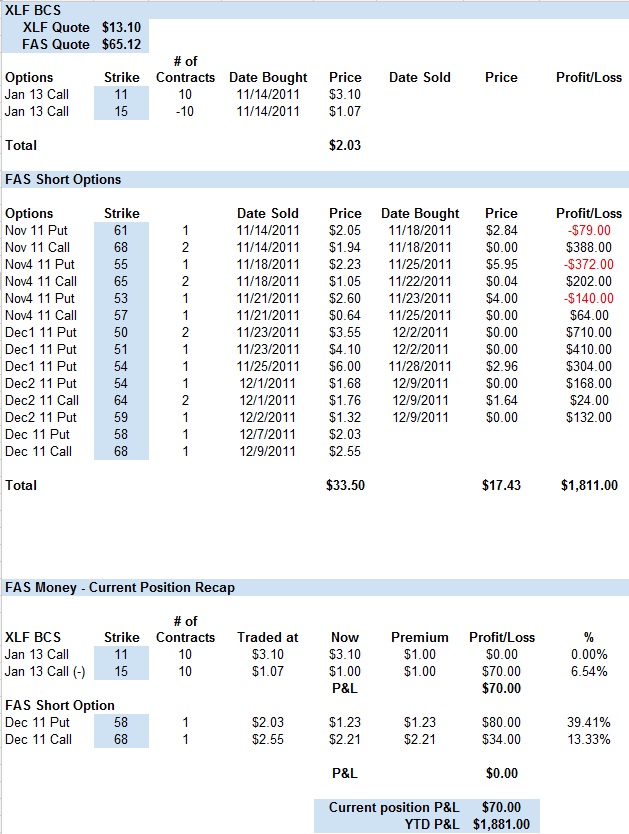This screenshot has width=629, height=834.
Task: Click the $2.03 total price cell
Action: coord(344,145)
